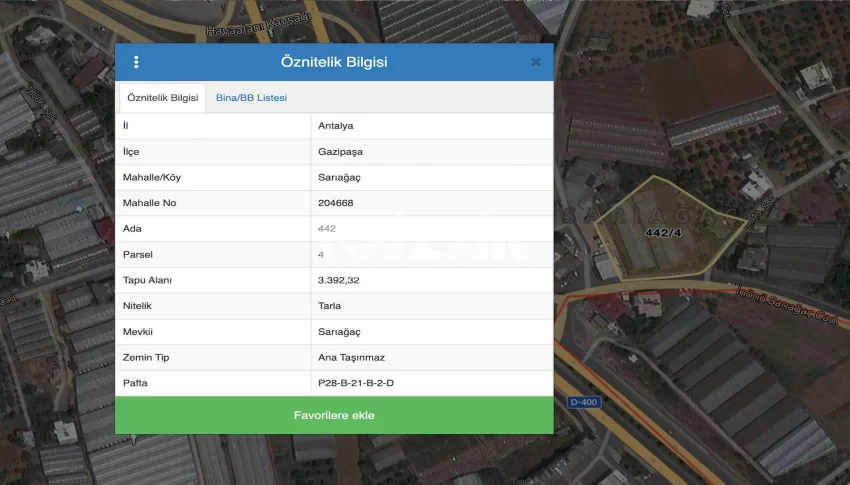The width and height of the screenshot is (850, 485).
Task: Click the Favorilere ekle button
Action: pos(334,415)
